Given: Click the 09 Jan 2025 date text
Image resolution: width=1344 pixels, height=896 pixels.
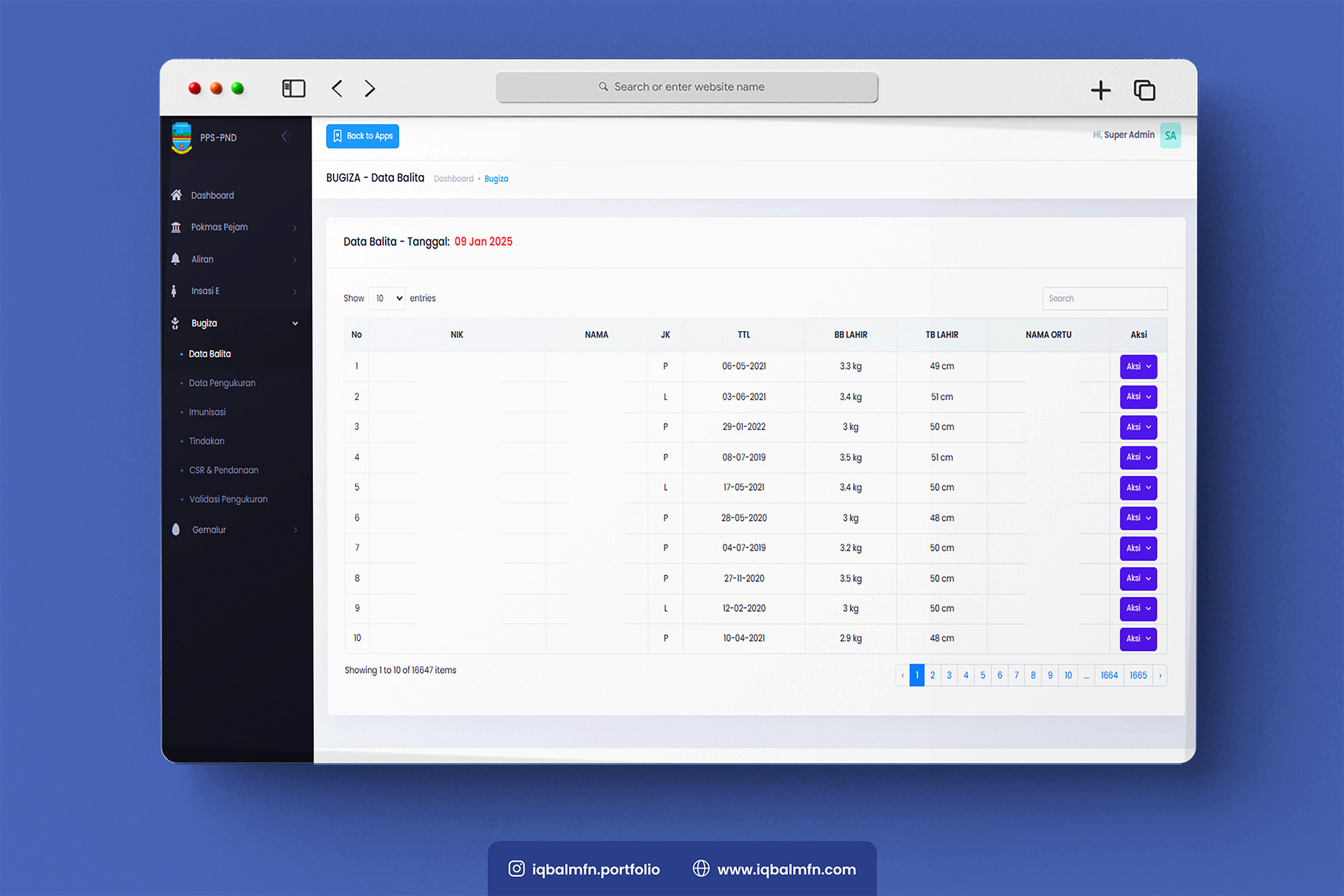Looking at the screenshot, I should point(484,241).
